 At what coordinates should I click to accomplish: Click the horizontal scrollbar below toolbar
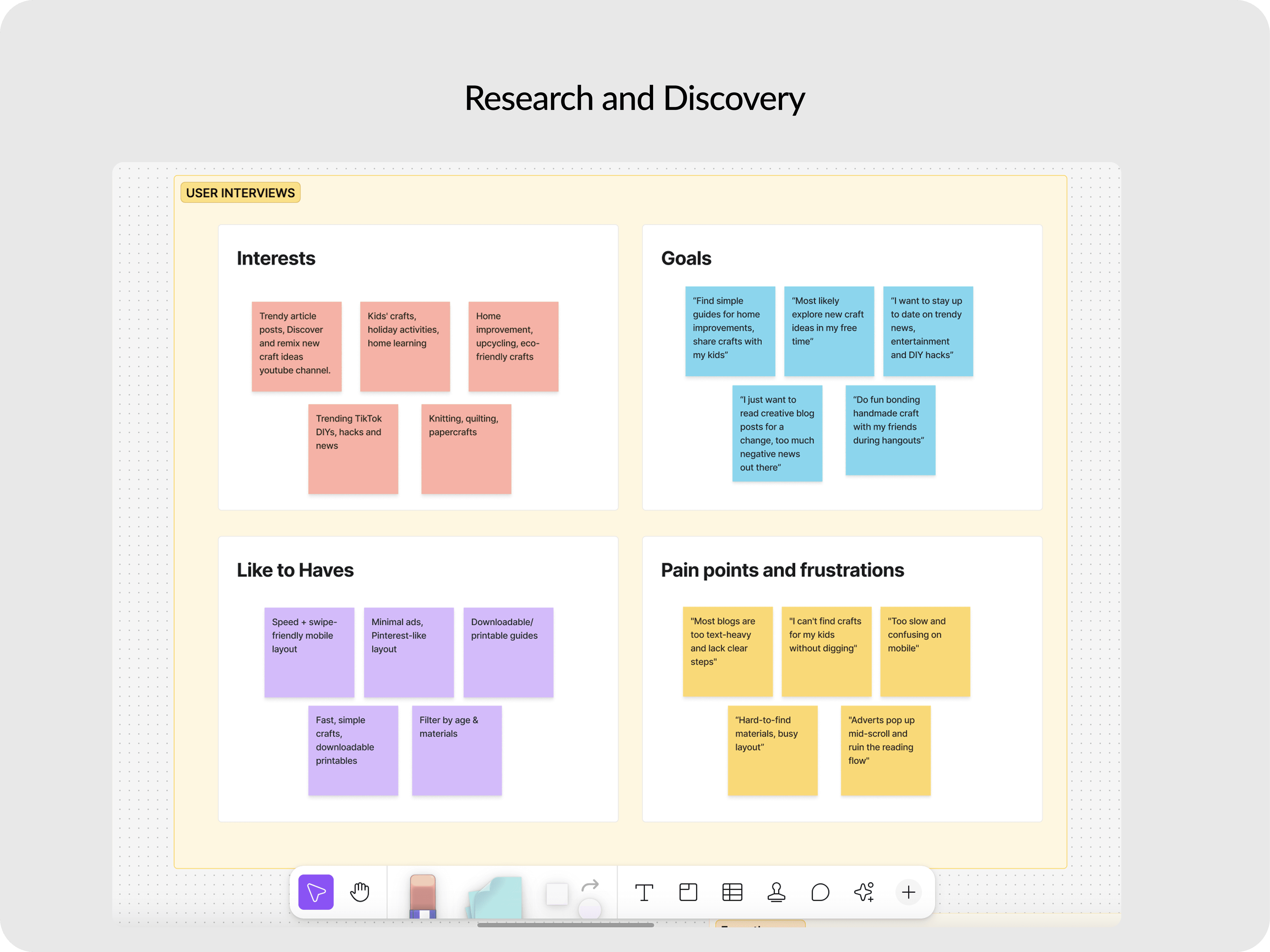click(565, 925)
